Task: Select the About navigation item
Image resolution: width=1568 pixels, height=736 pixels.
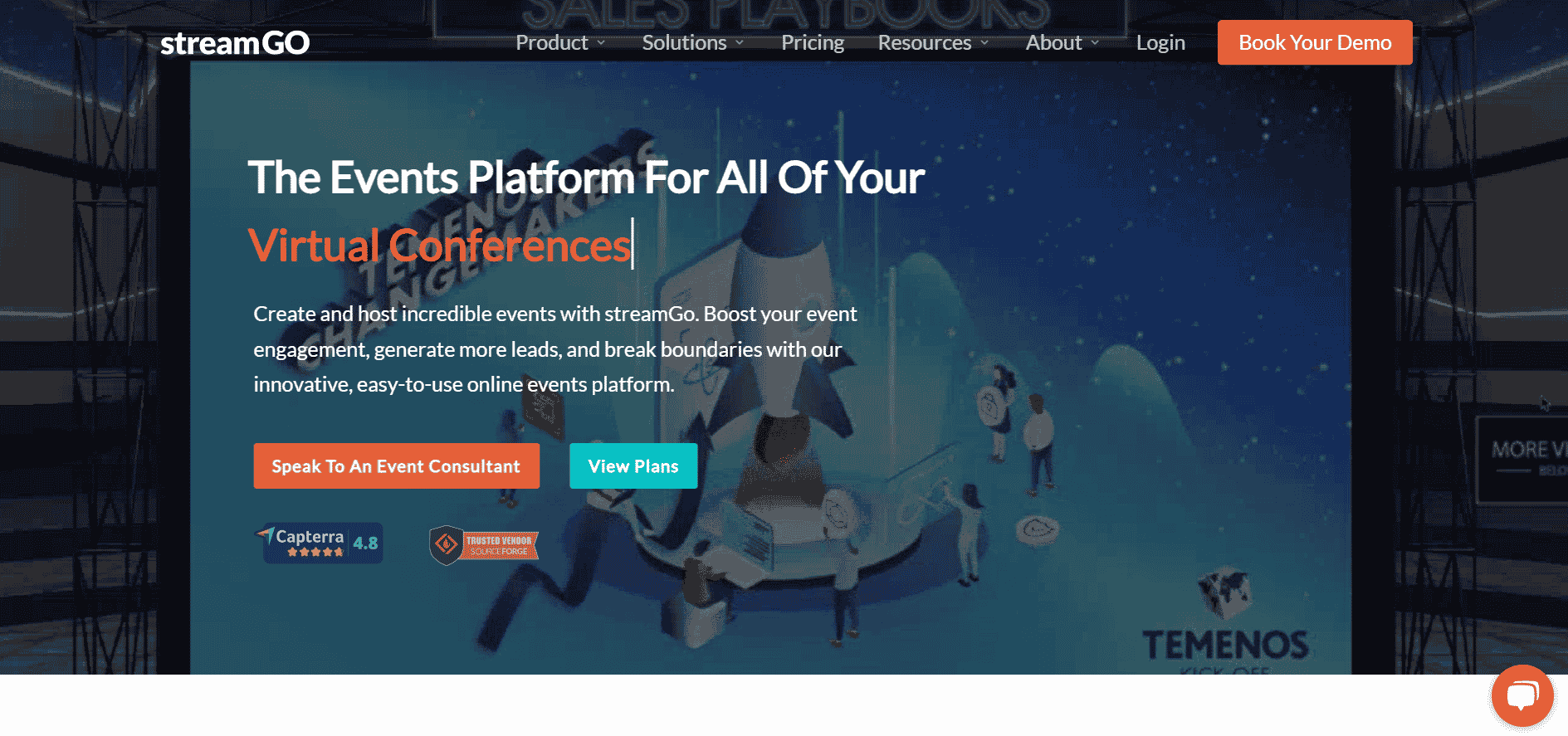Action: [x=1054, y=43]
